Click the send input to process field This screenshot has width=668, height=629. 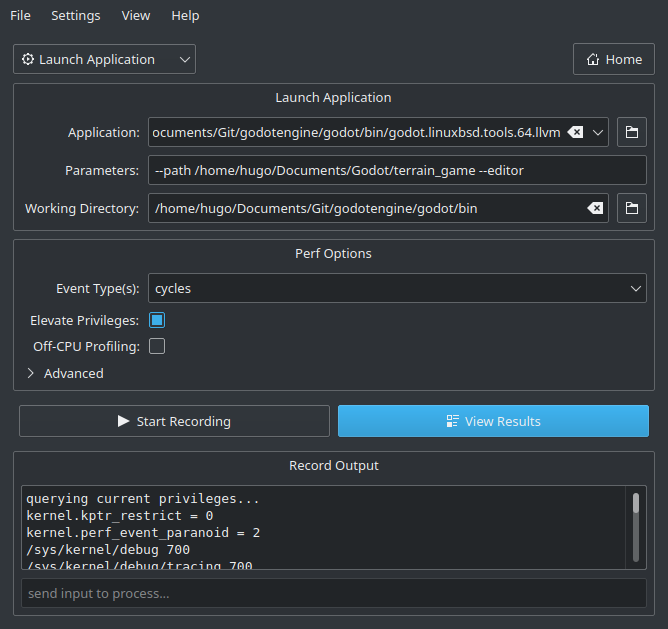333,593
